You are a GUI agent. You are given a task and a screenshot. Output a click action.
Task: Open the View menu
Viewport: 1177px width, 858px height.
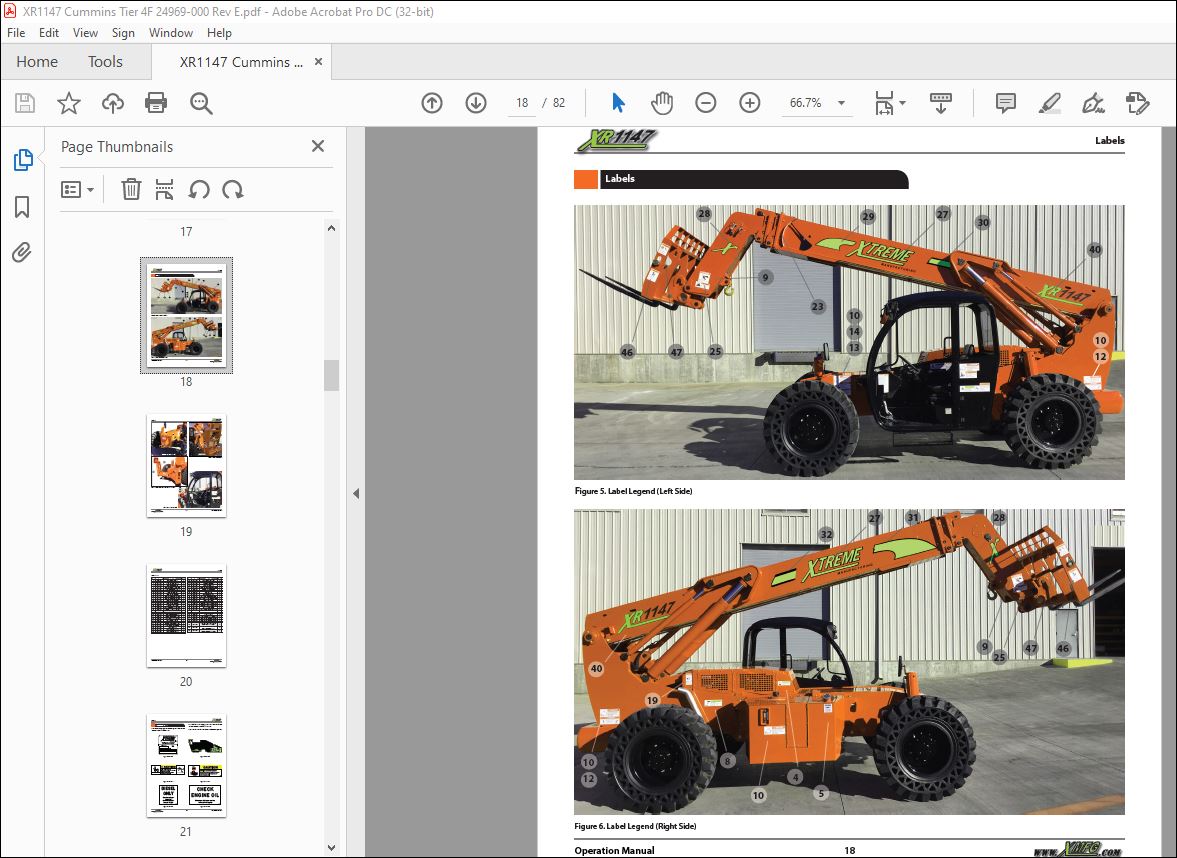85,32
